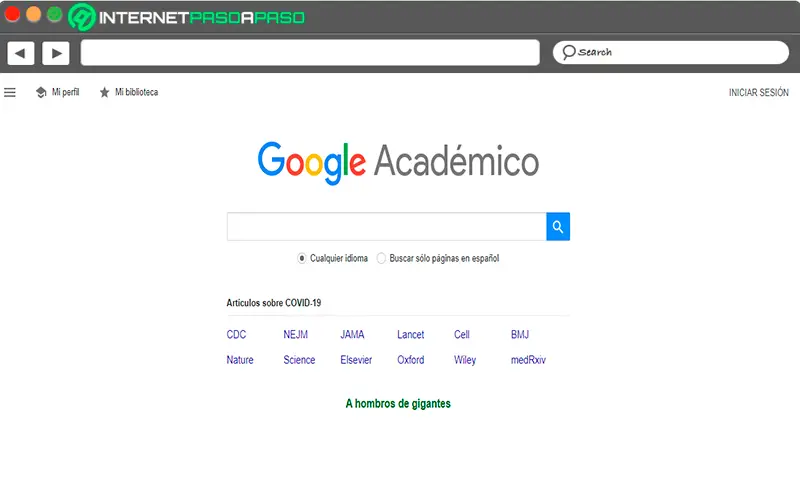Click the blue magnifier search button

[558, 227]
